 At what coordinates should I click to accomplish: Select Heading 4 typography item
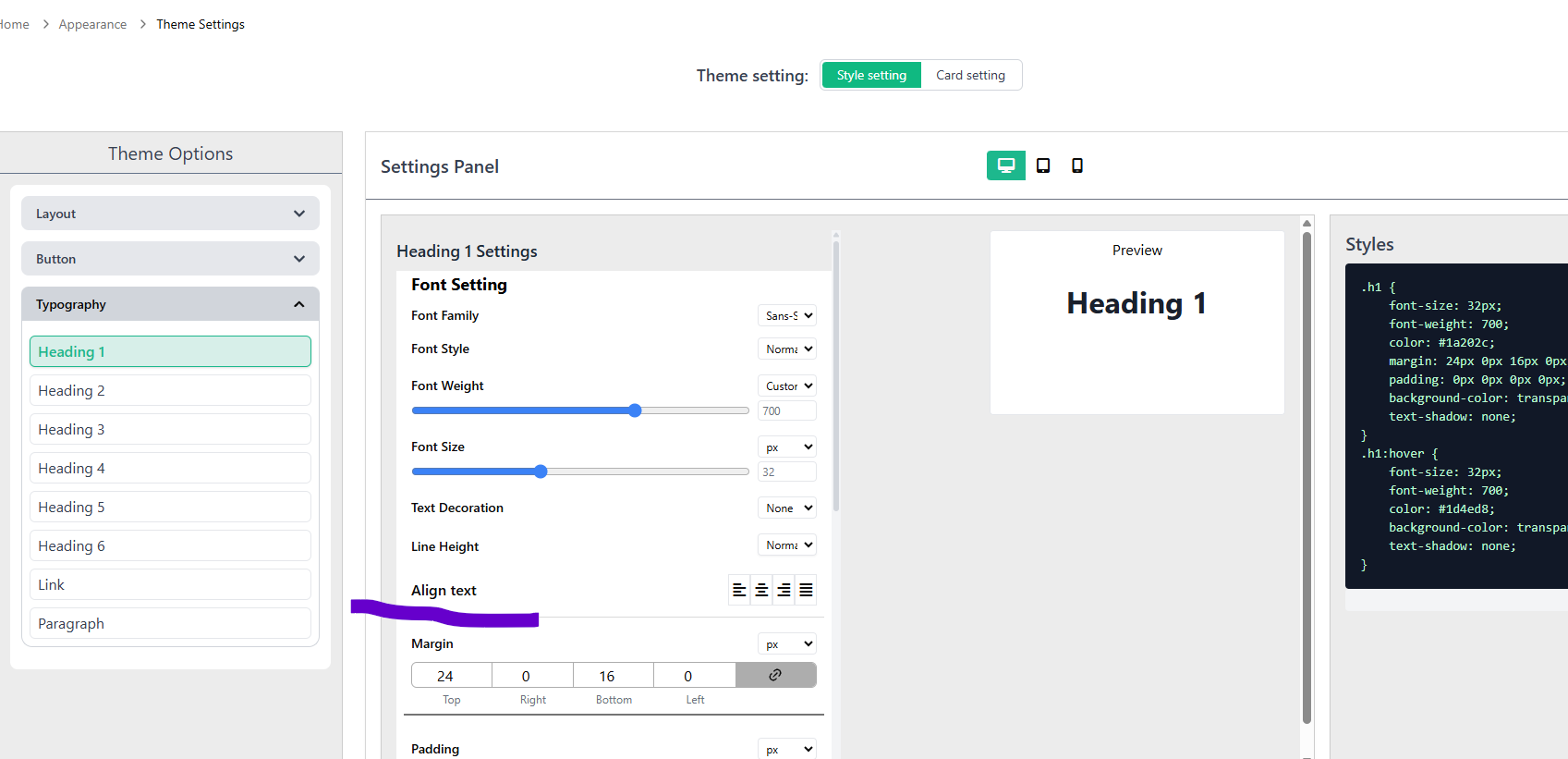coord(170,468)
